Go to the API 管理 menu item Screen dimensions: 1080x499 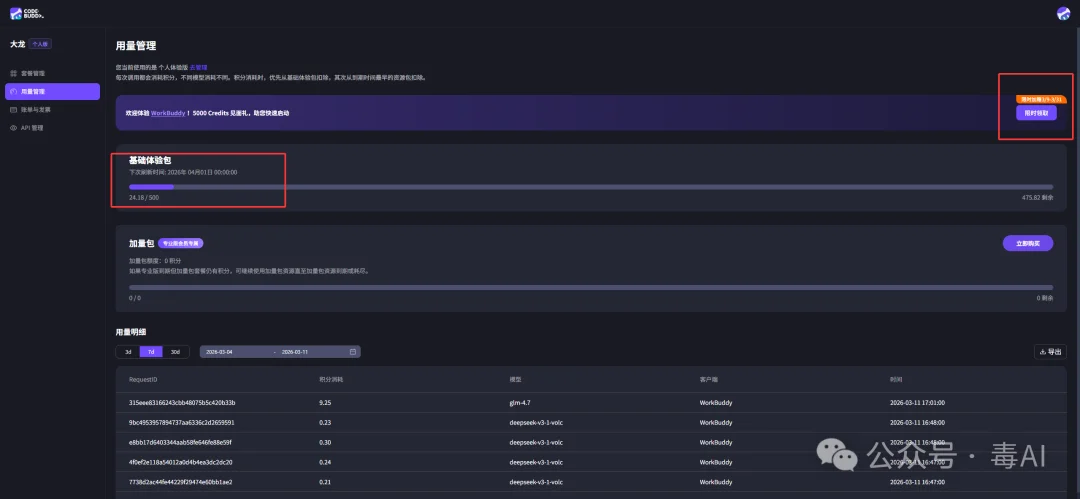pyautogui.click(x=32, y=128)
